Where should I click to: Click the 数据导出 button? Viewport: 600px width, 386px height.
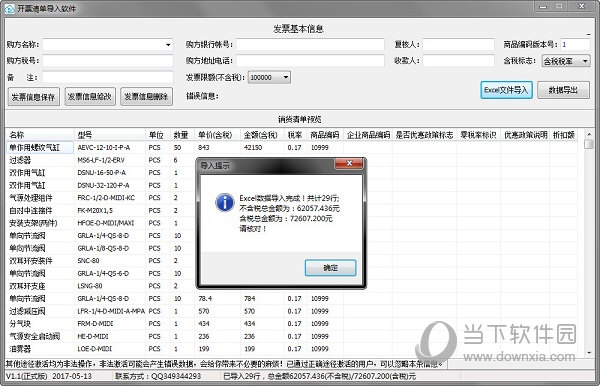click(563, 90)
